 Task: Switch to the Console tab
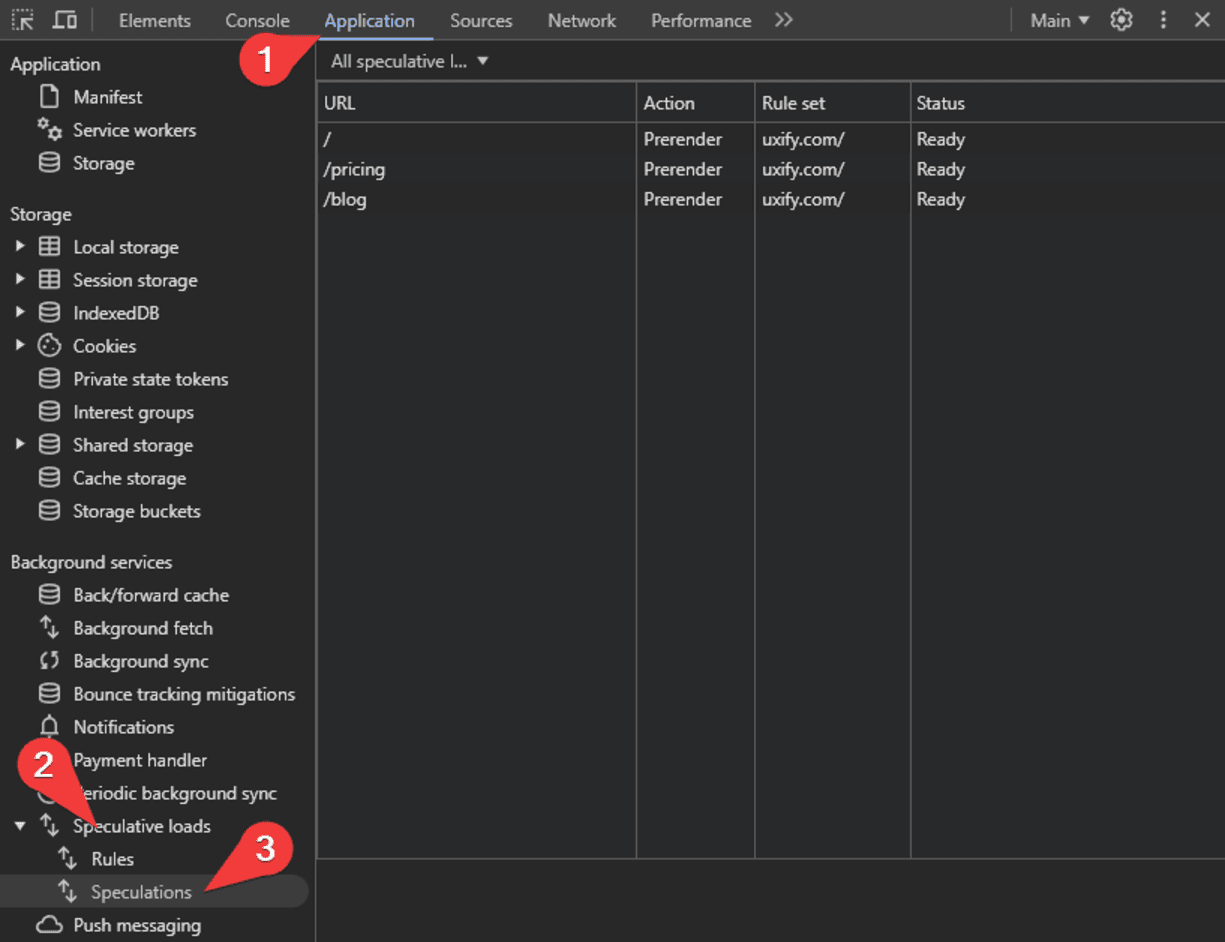click(x=257, y=20)
